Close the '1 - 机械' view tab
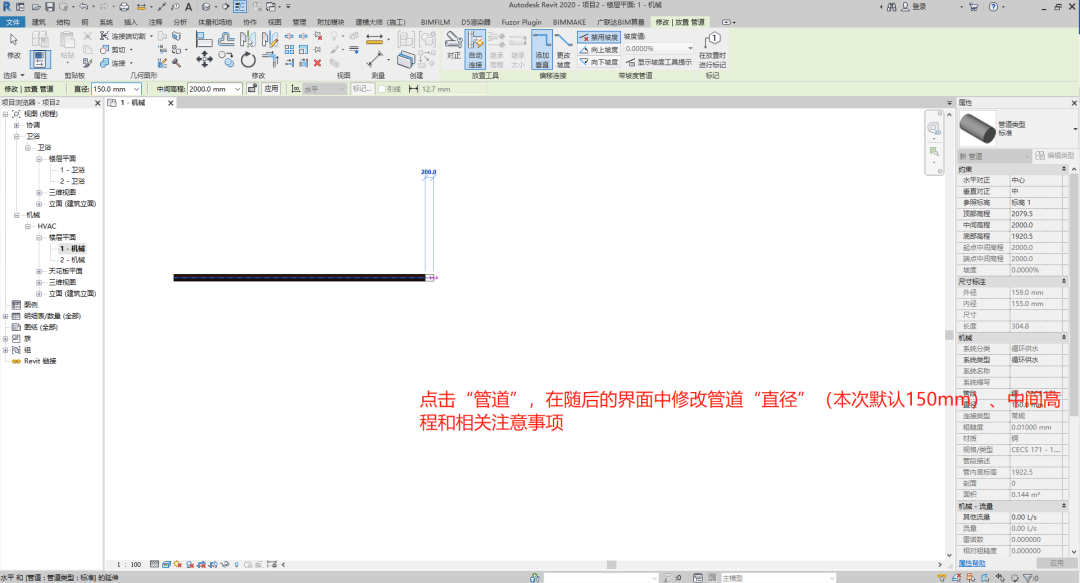Viewport: 1080px width, 583px height. click(171, 103)
